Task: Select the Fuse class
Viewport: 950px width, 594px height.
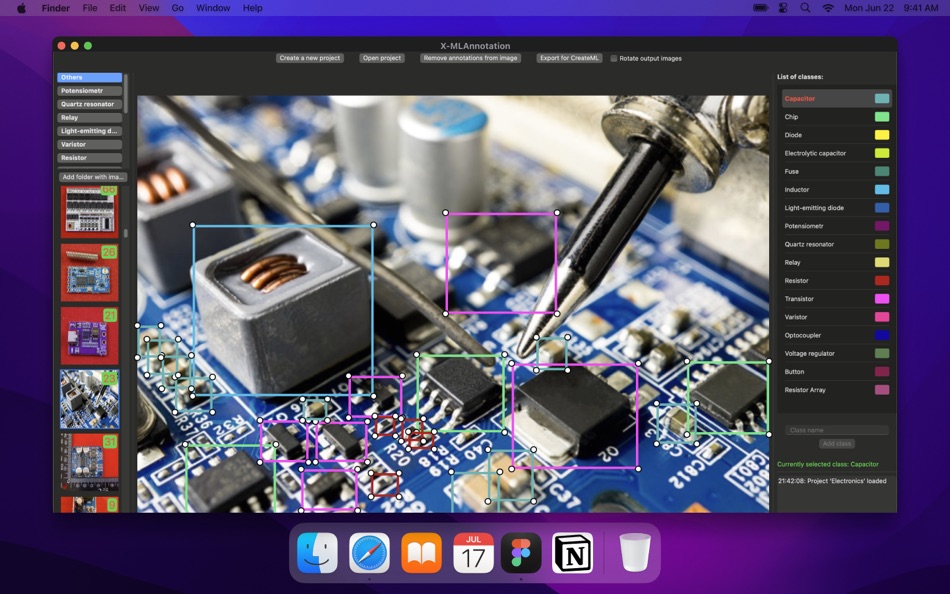Action: 836,171
